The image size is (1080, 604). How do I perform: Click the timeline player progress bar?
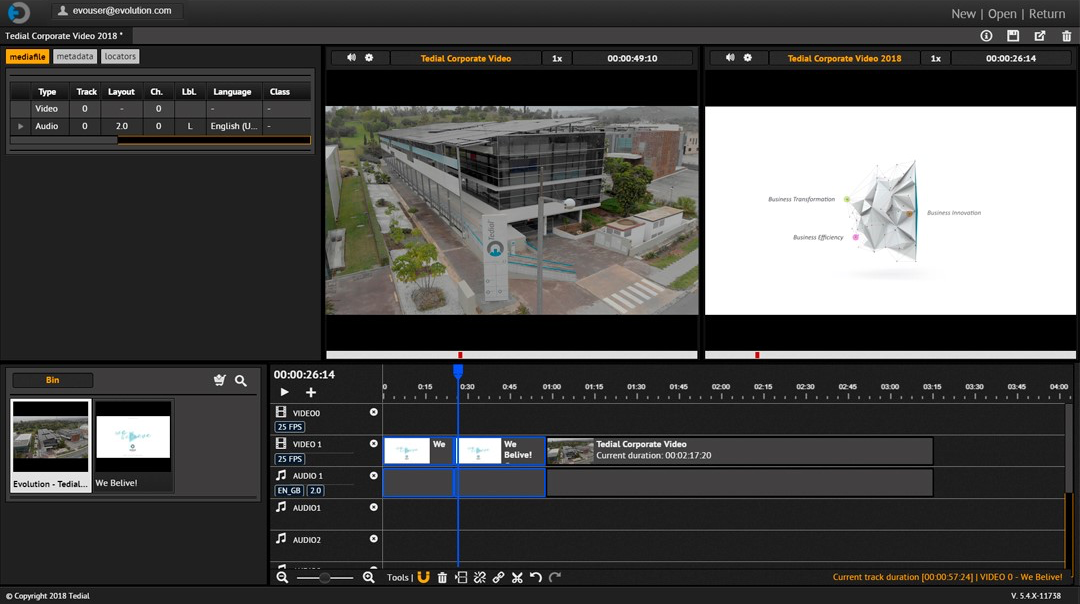coord(890,355)
